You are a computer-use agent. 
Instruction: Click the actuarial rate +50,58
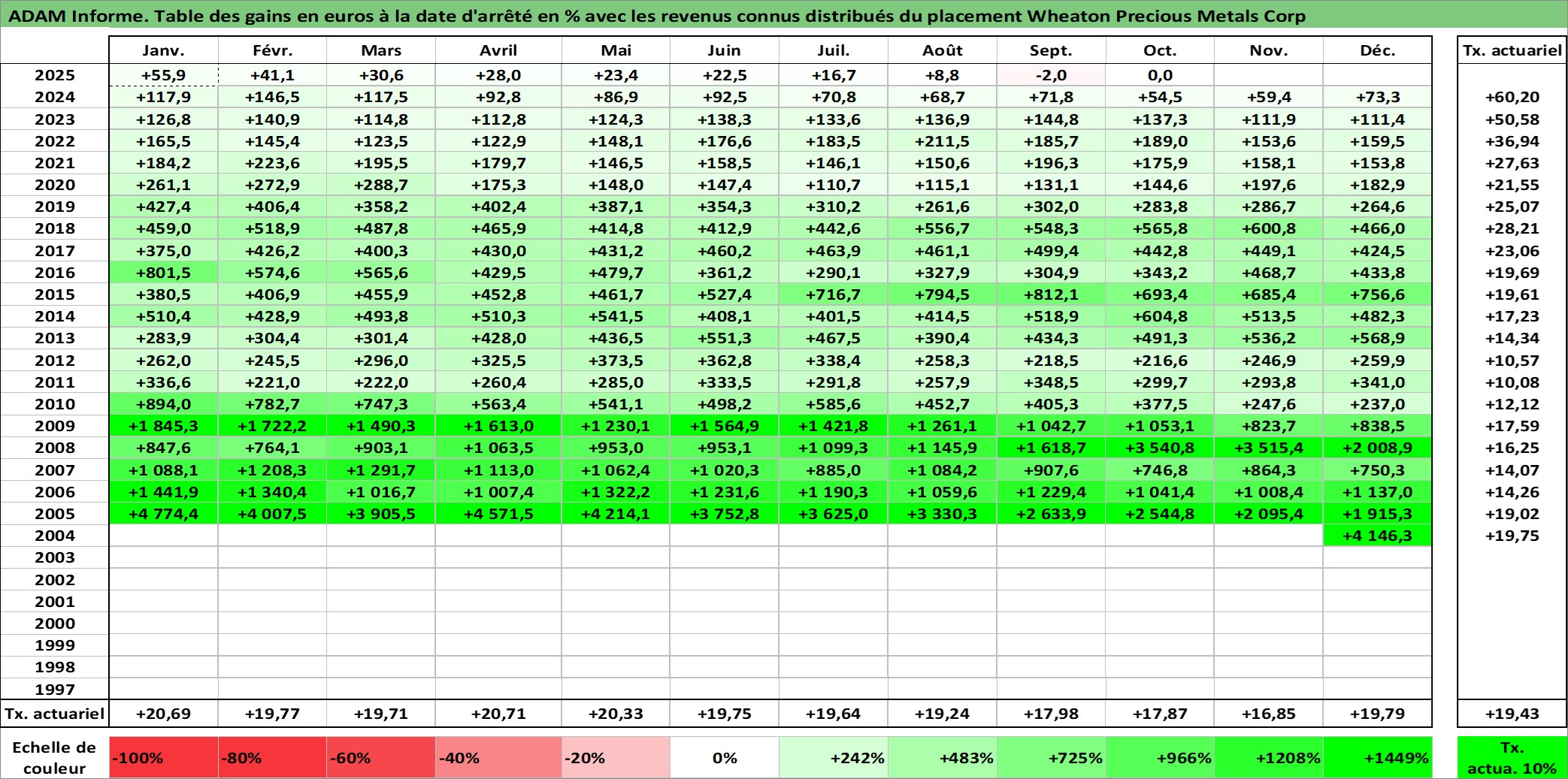(1512, 119)
